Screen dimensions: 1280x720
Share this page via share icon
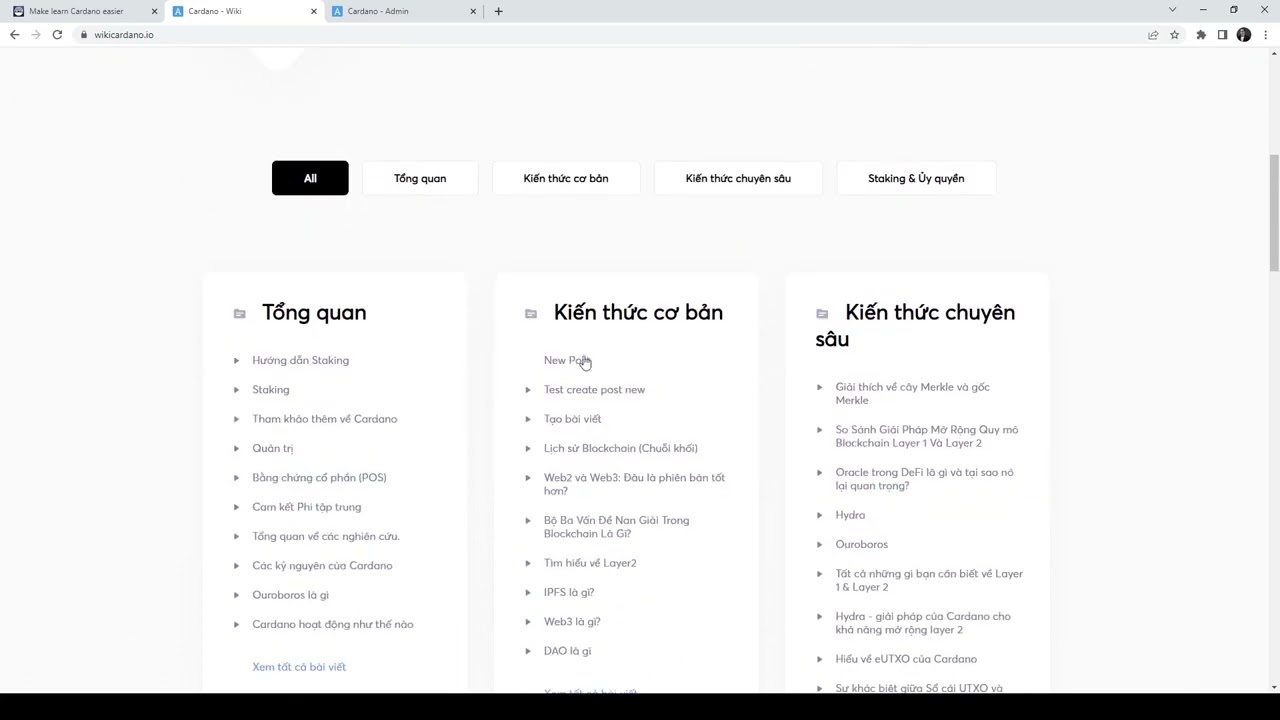1153,34
